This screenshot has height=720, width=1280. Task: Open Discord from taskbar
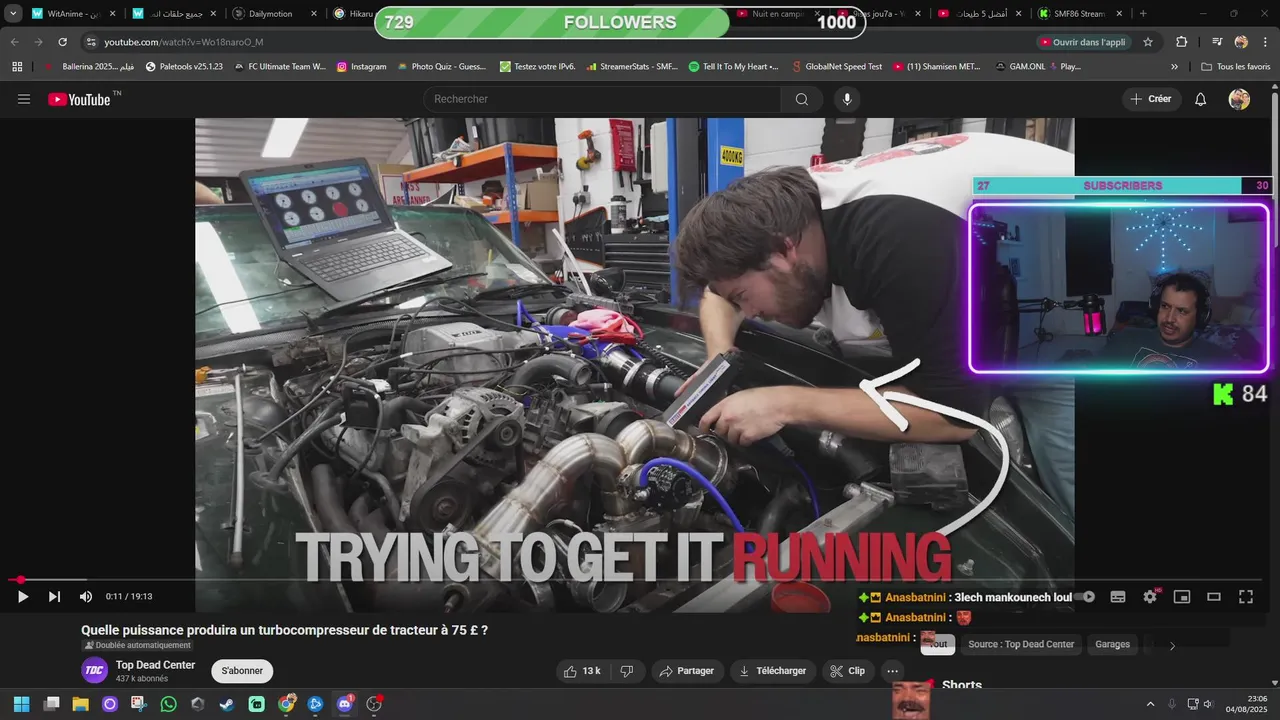point(345,704)
